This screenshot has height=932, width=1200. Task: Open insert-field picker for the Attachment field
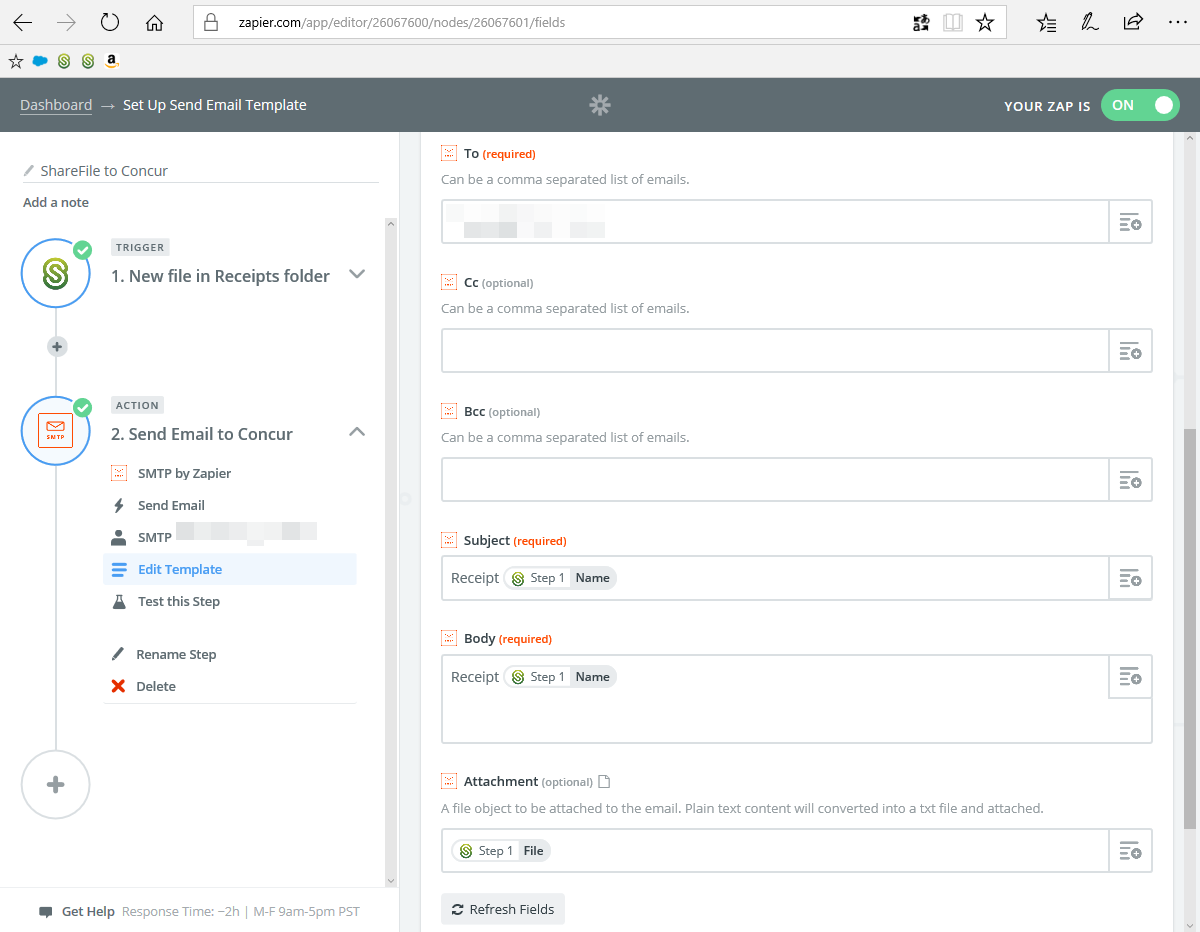pos(1130,851)
